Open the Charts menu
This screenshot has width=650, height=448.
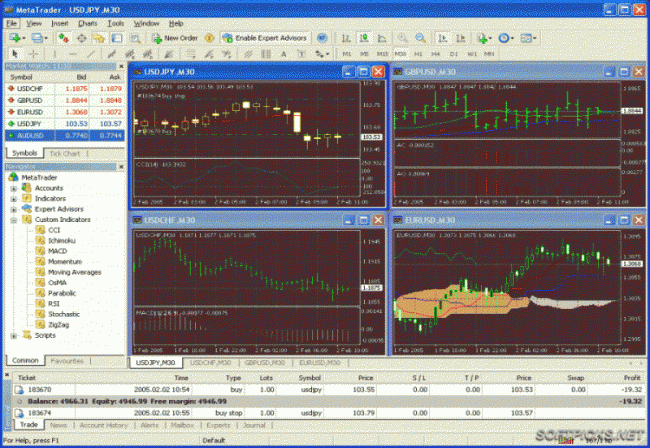coord(87,24)
